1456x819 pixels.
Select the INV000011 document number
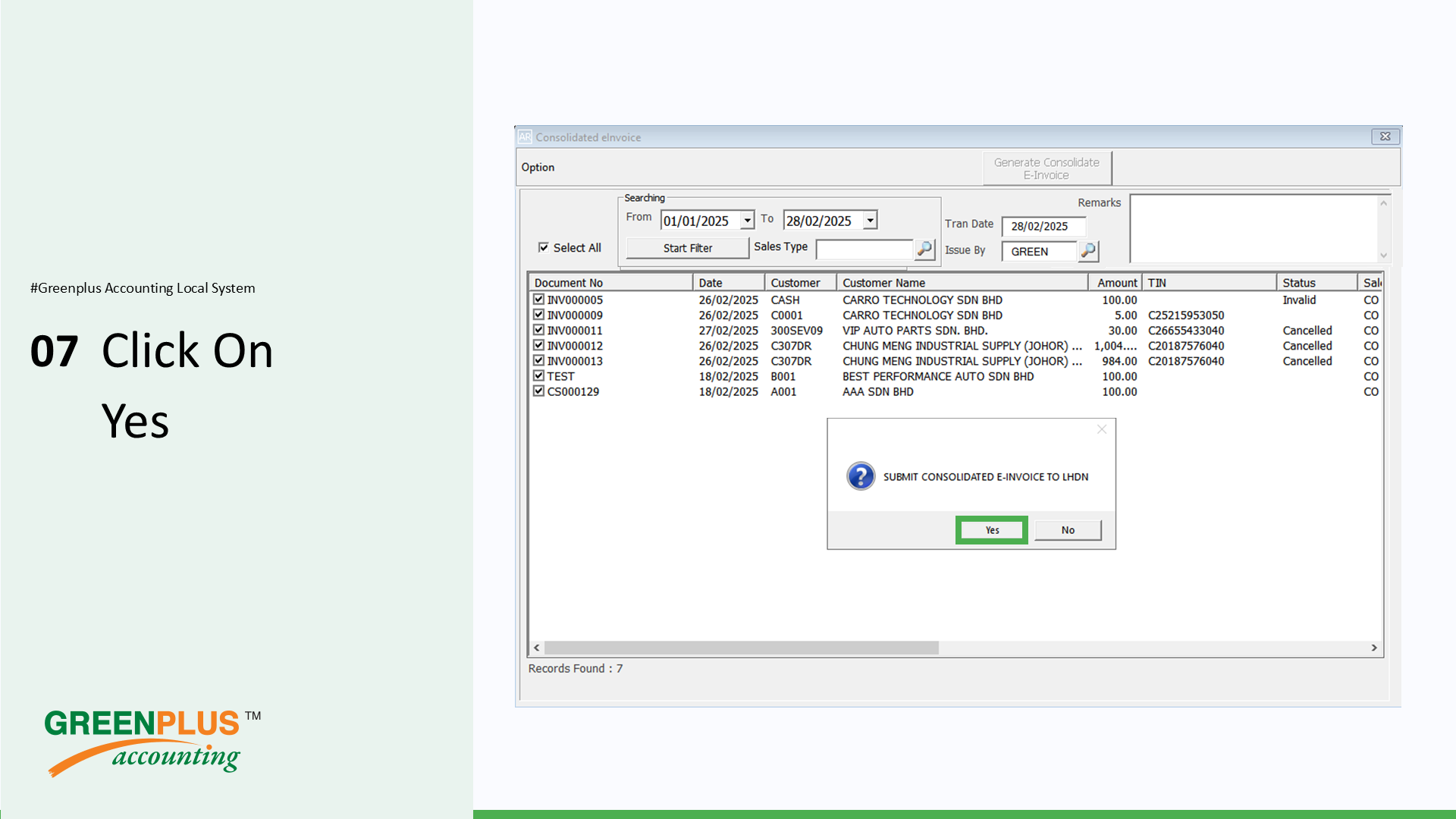point(575,331)
